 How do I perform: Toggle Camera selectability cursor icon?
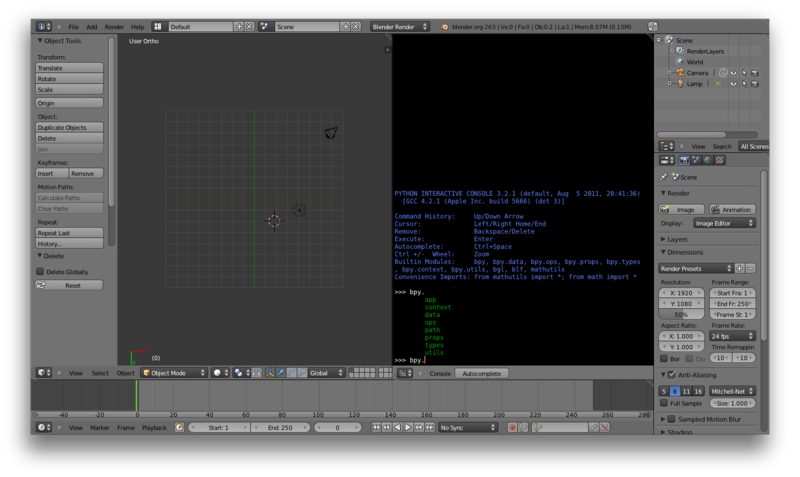[x=744, y=73]
